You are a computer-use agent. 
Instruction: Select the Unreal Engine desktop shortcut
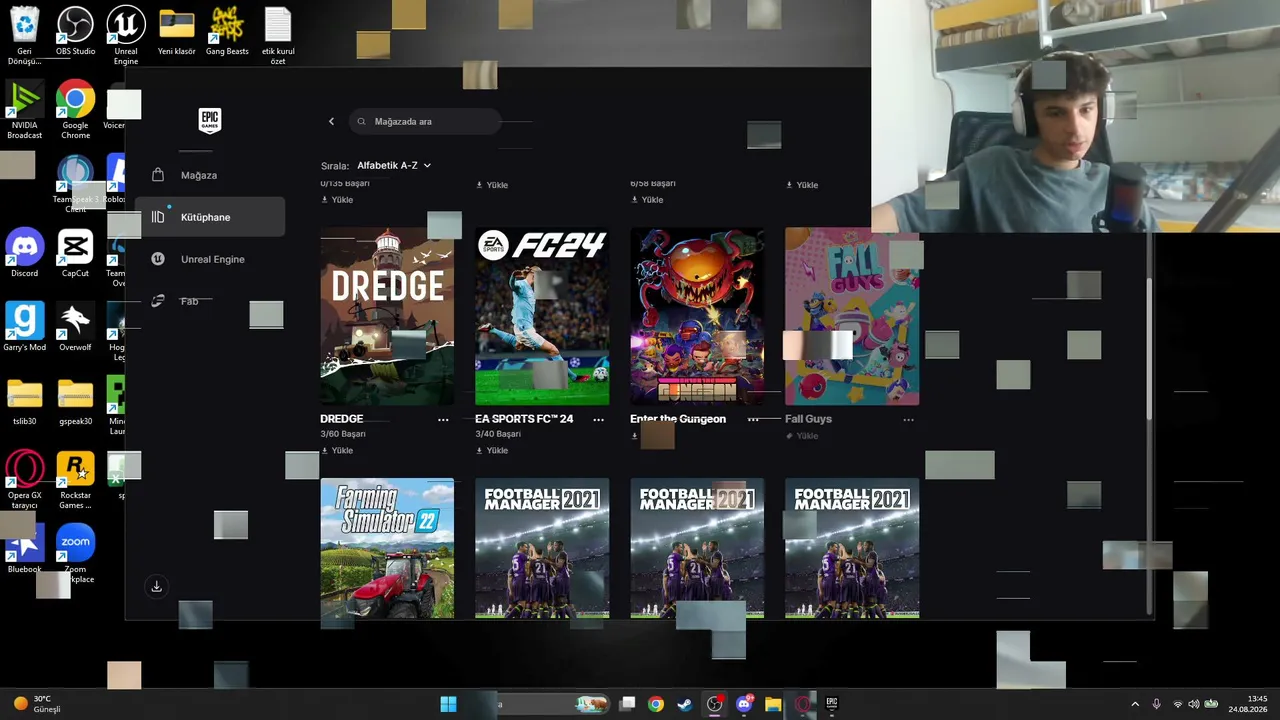point(125,35)
